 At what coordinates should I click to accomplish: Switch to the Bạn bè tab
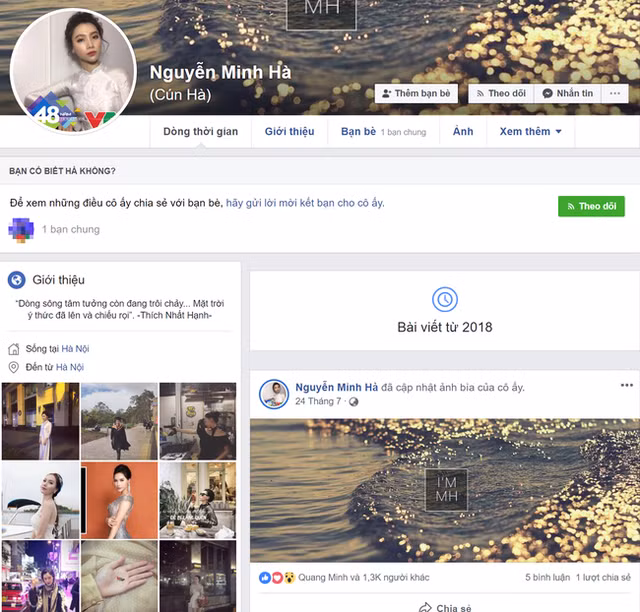point(357,132)
